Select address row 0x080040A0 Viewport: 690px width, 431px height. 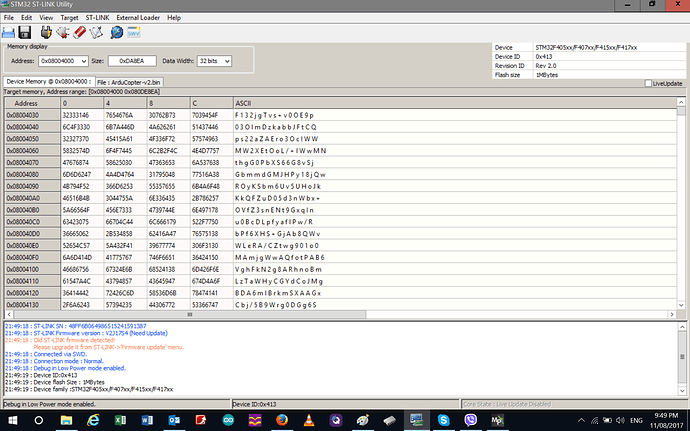(33, 198)
